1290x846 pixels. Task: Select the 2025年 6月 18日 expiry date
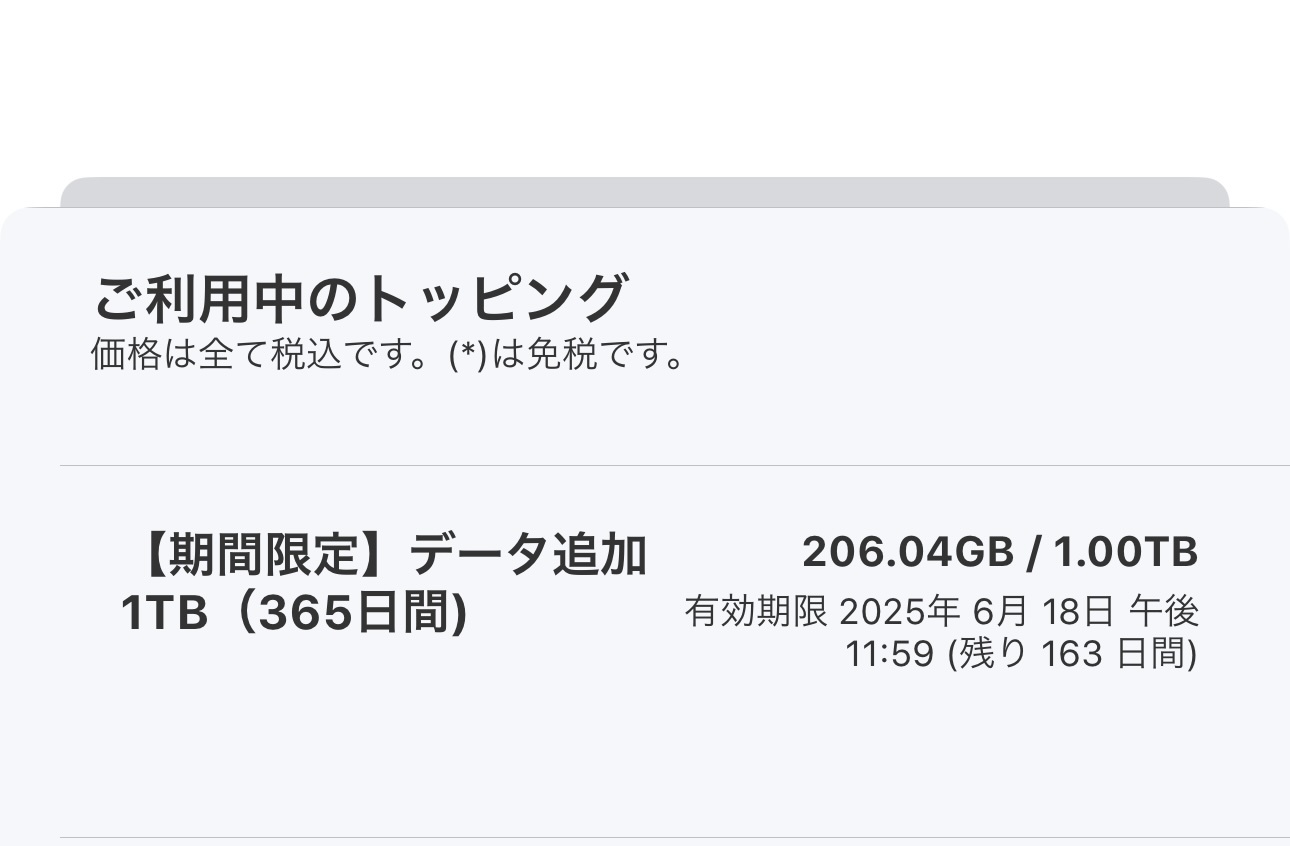977,611
